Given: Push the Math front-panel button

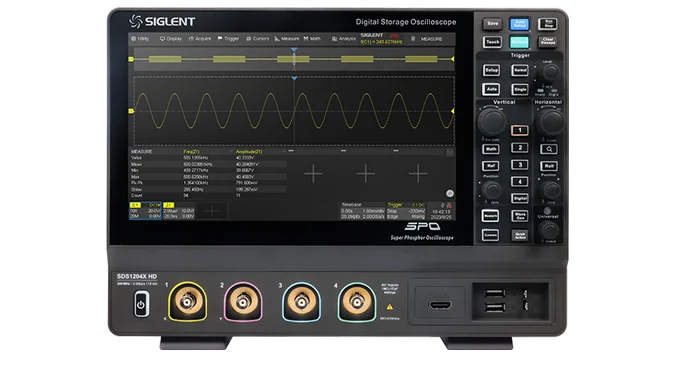Looking at the screenshot, I should coord(491,149).
